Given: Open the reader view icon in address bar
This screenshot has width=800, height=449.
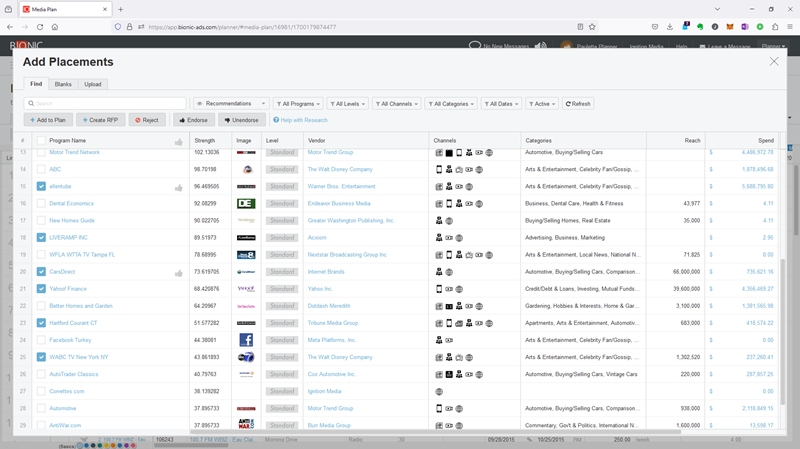Looking at the screenshot, I should (x=580, y=27).
